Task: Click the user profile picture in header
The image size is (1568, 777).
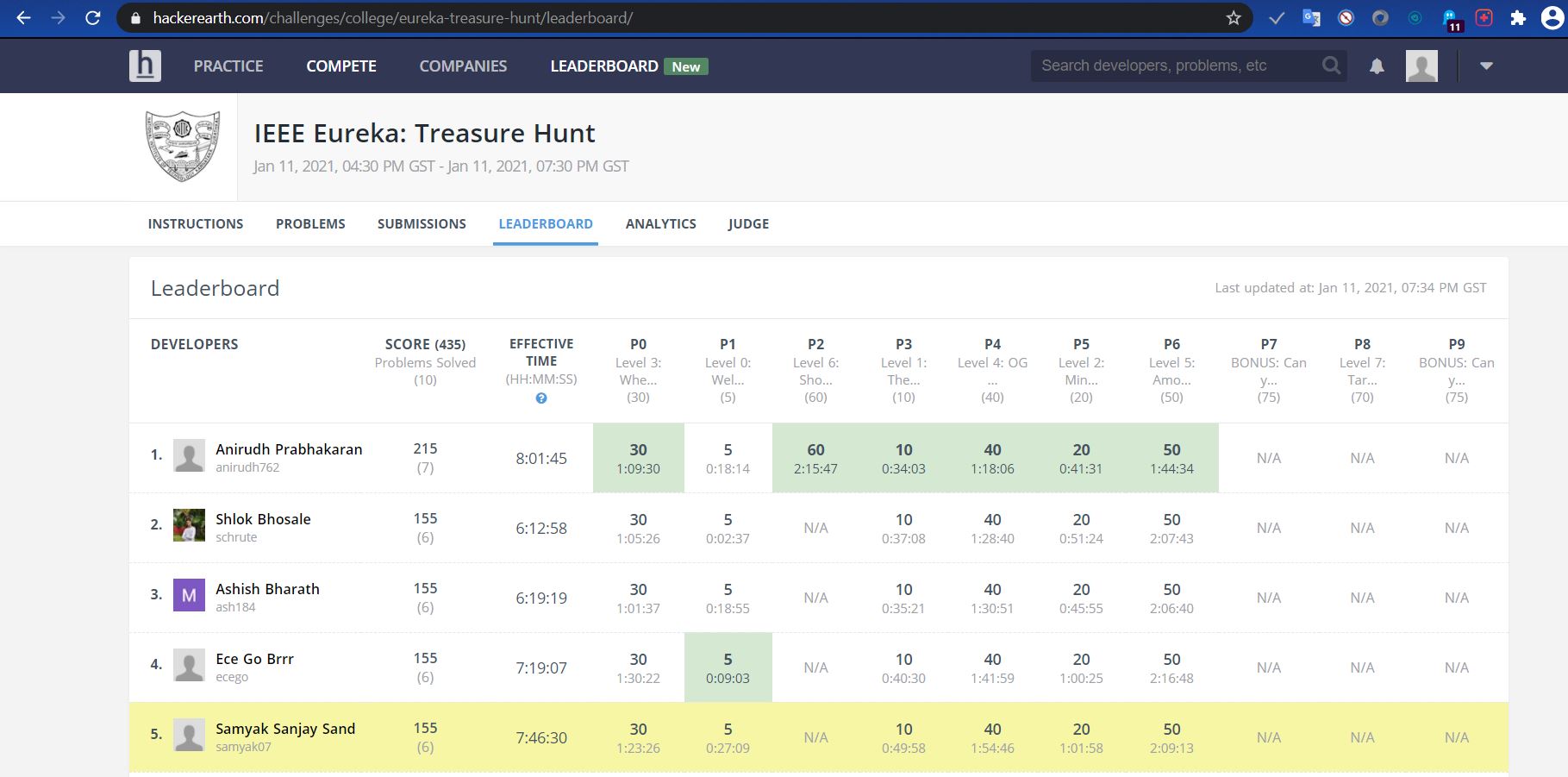Action: tap(1421, 66)
